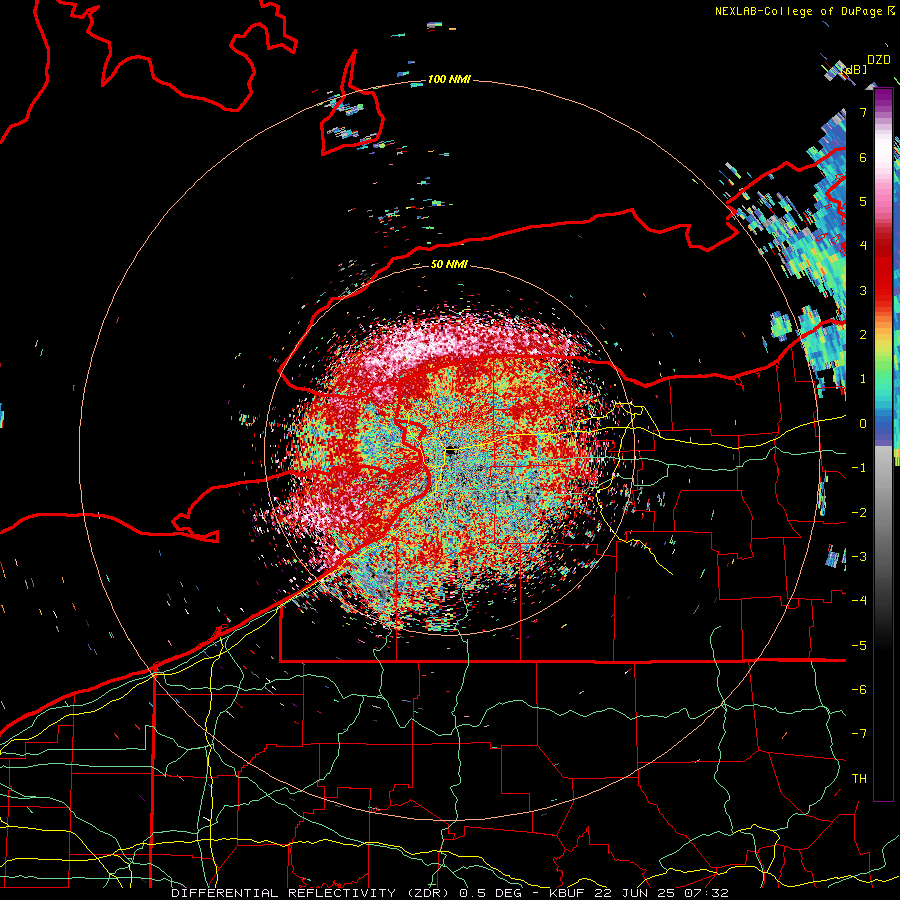Click the 2 value on the color scale
Viewport: 900px width, 900px height.
[863, 335]
